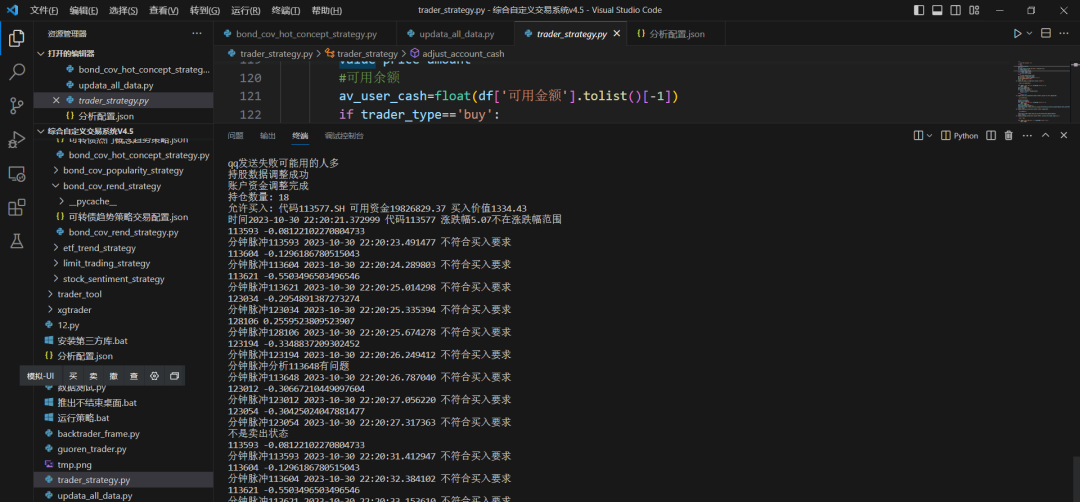Screen dimensions: 1080x502
Task: Split the terminal icon
Action: (918, 136)
